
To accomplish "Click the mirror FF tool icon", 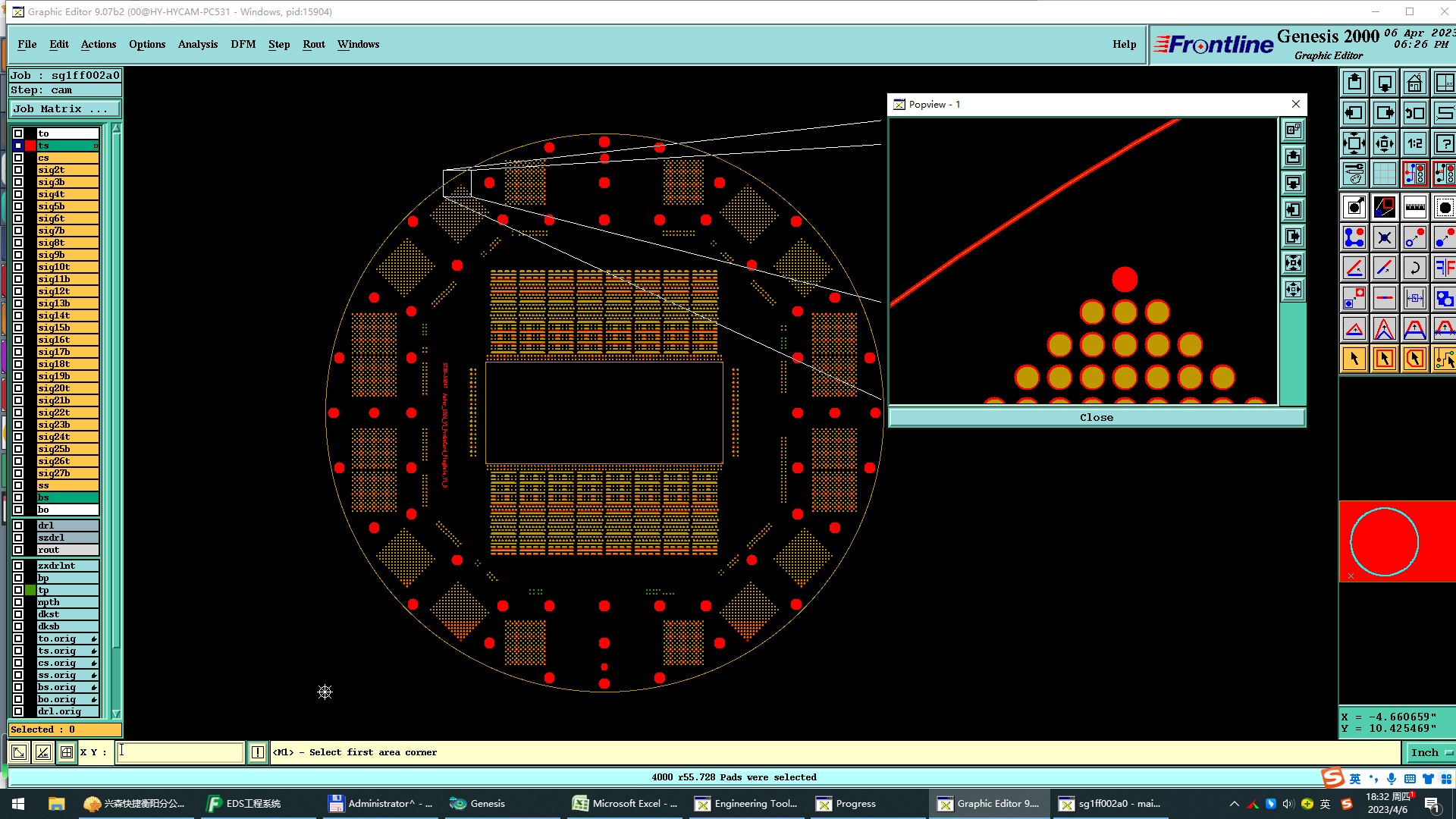I will tap(1444, 268).
